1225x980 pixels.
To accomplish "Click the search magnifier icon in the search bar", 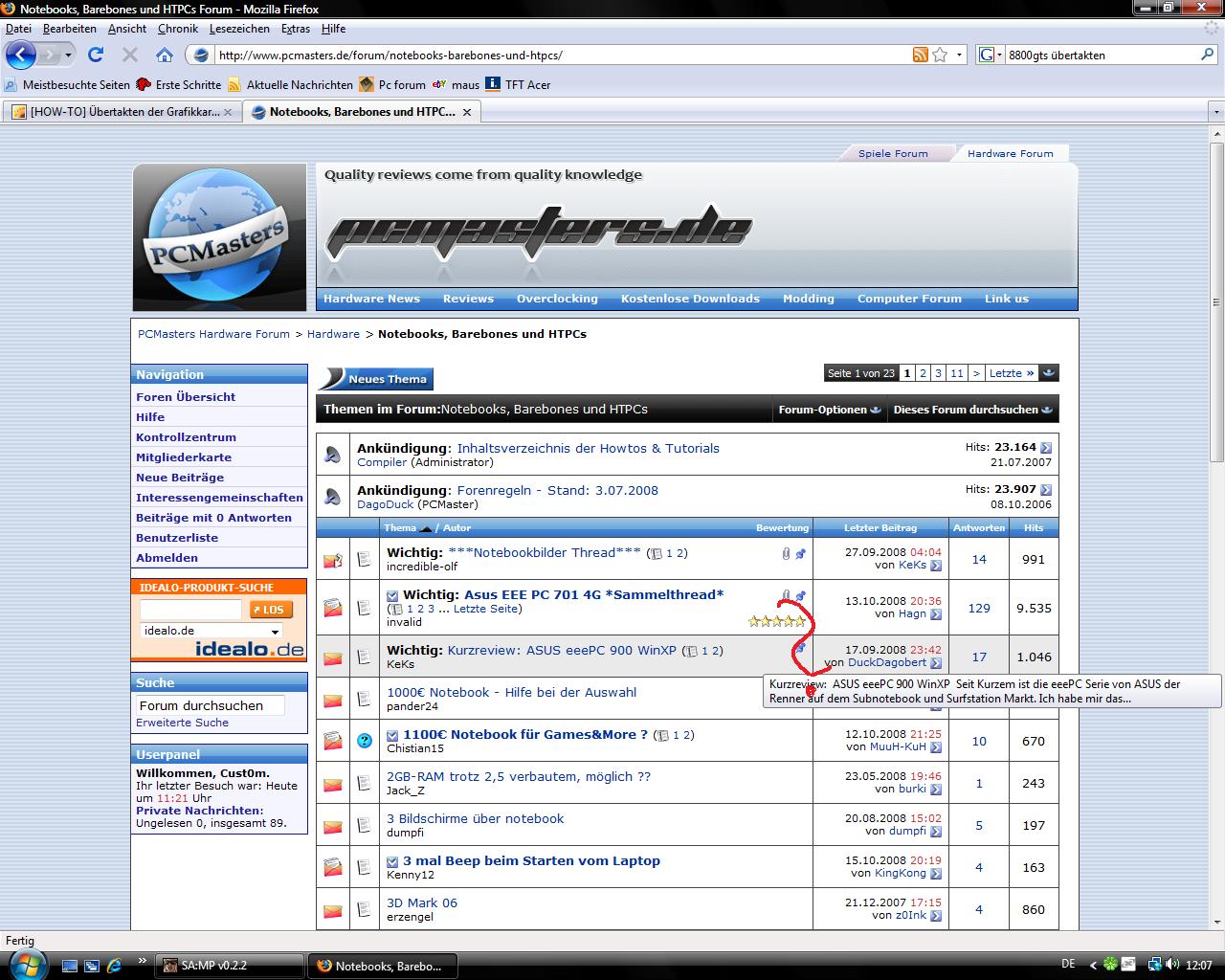I will (x=1208, y=55).
